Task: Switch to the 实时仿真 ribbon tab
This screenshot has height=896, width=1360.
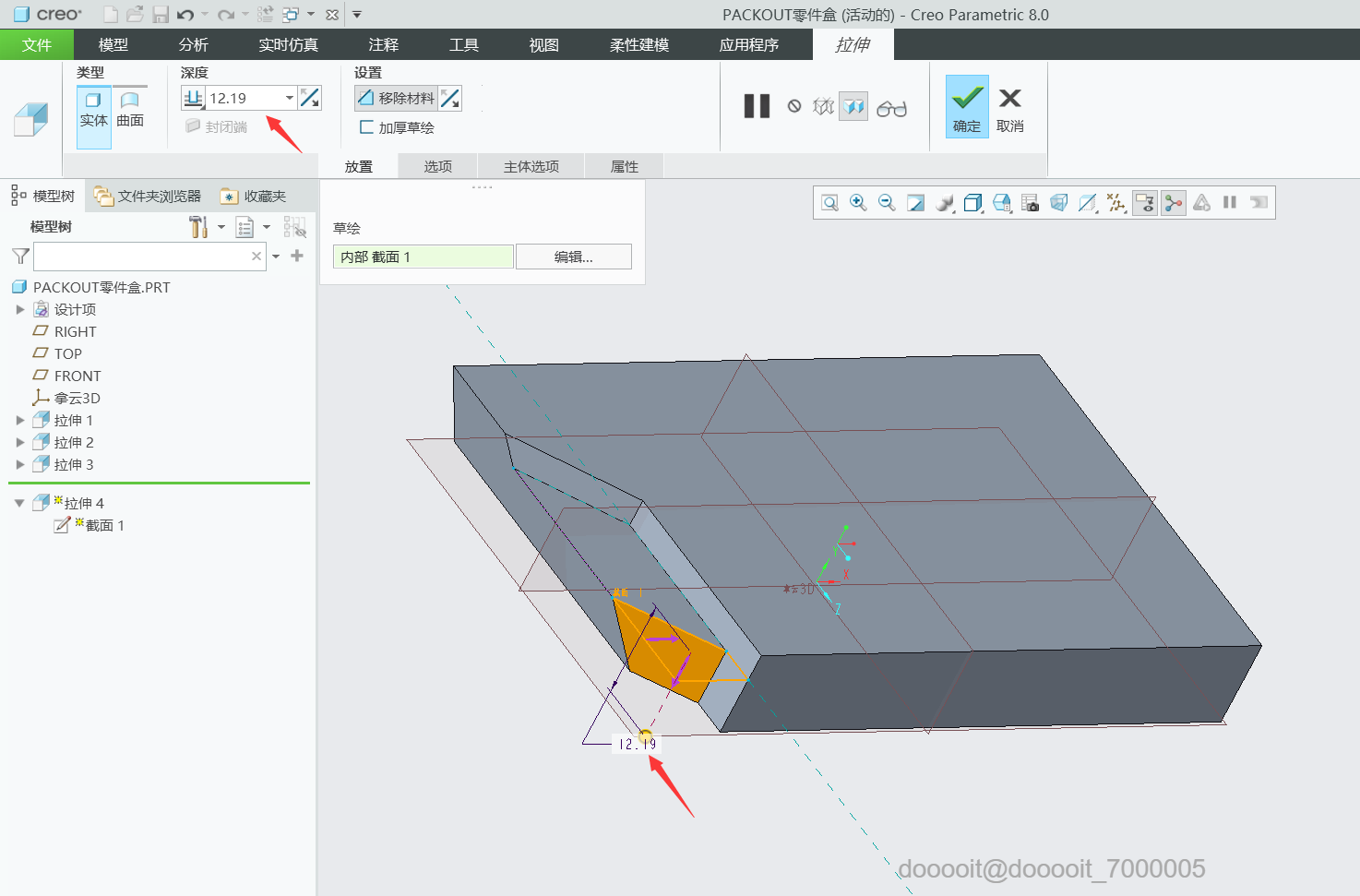Action: point(288,44)
